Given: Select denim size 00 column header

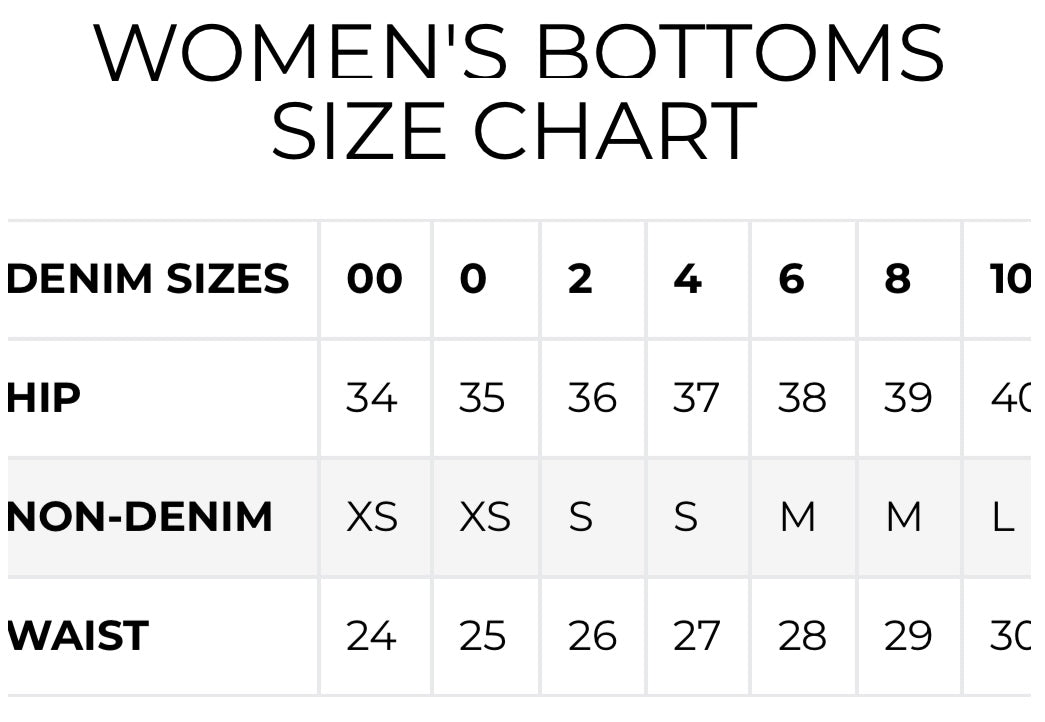Looking at the screenshot, I should pyautogui.click(x=374, y=279).
